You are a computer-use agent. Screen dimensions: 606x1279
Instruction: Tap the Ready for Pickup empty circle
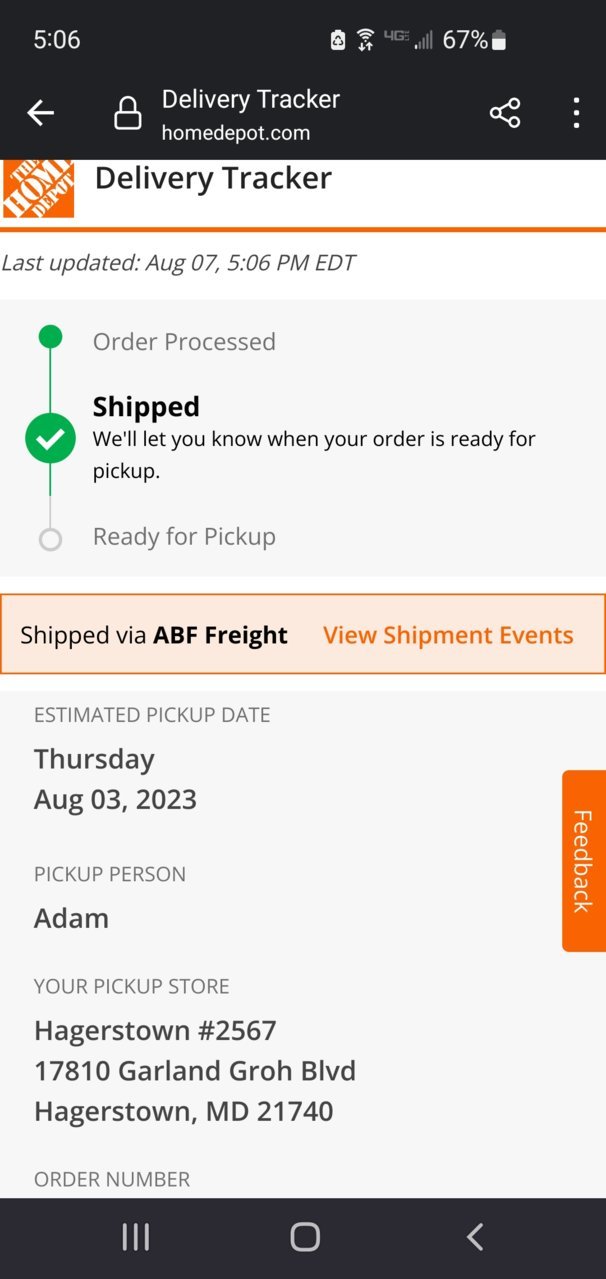coord(50,540)
